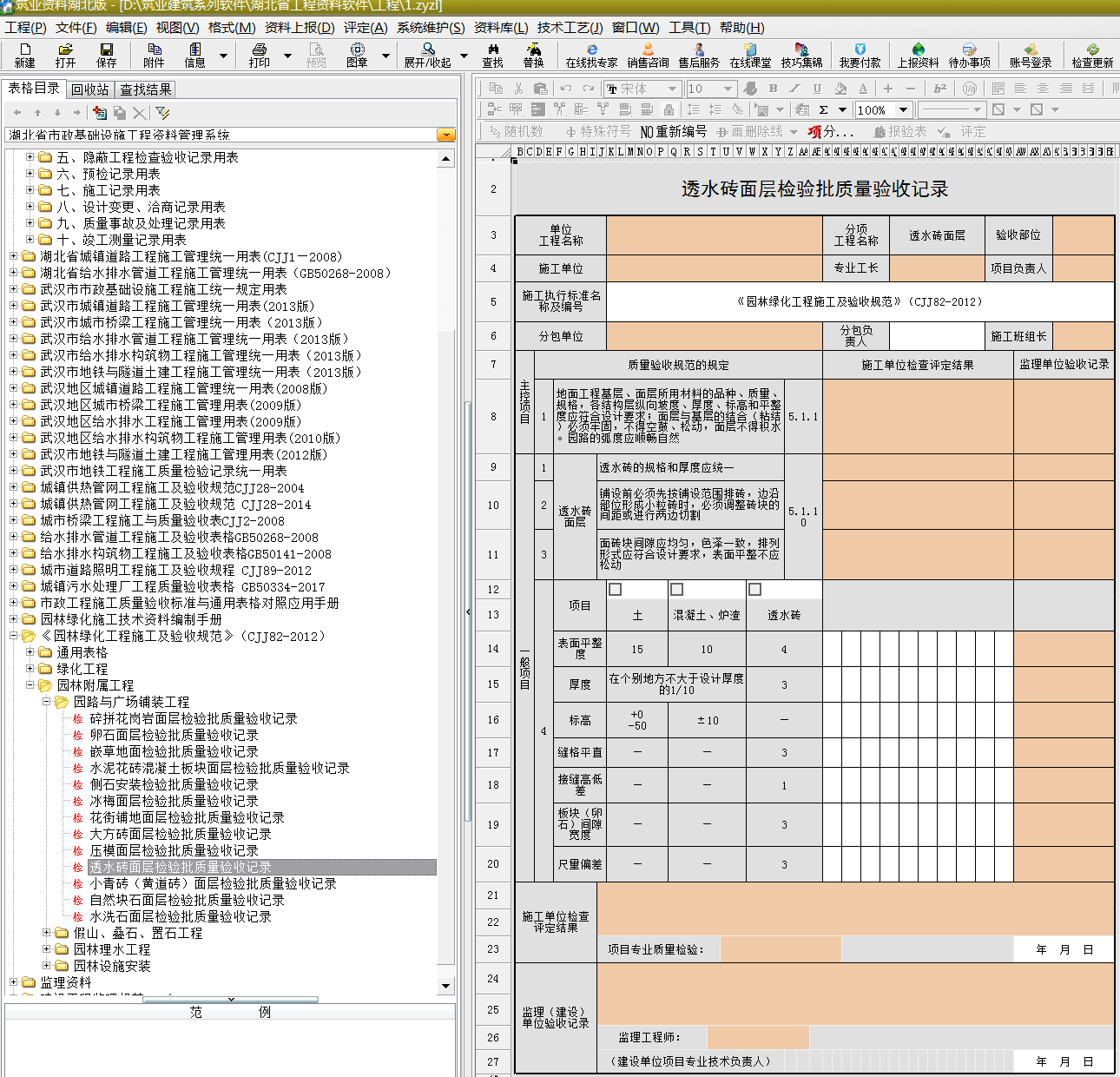
Task: Select 武汉市地铁工程施工质量检验记录统一用表
Action: tap(163, 471)
